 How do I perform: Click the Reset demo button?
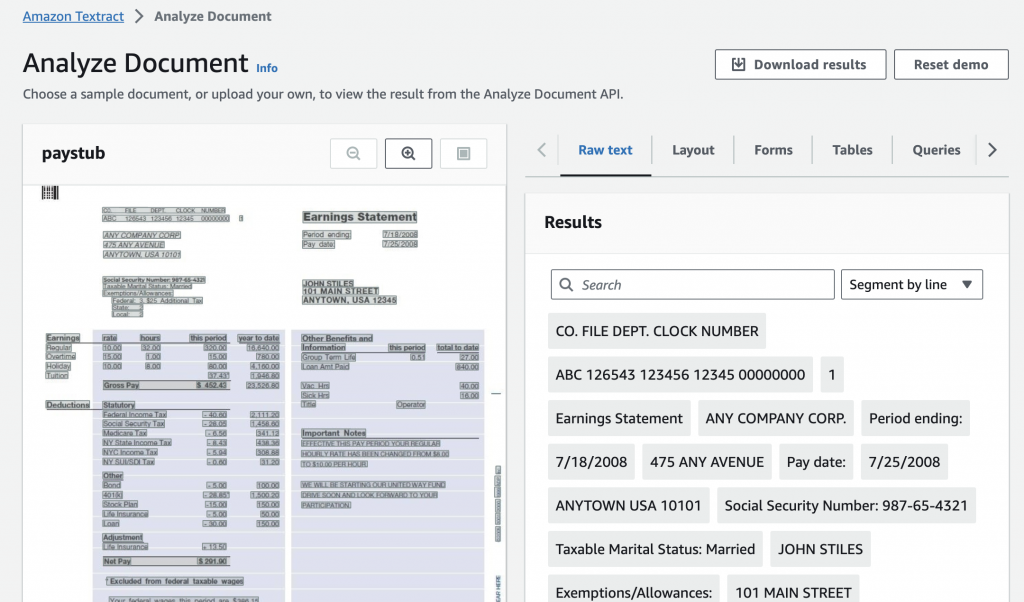click(951, 65)
